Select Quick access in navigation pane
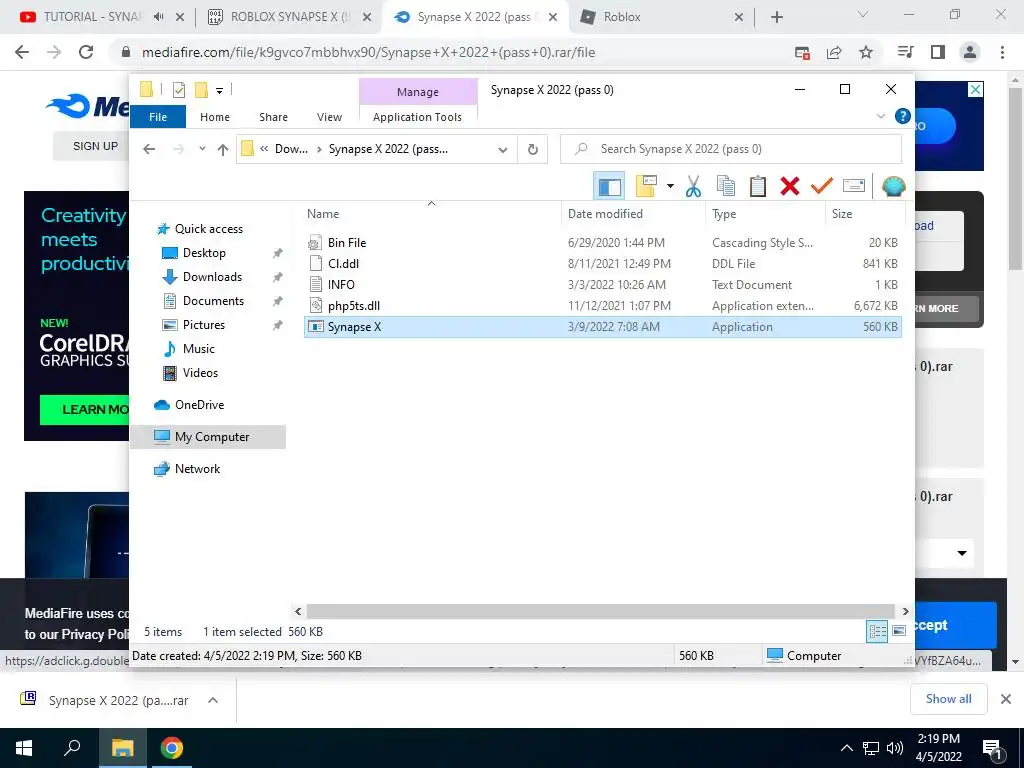The width and height of the screenshot is (1024, 768). pyautogui.click(x=208, y=229)
